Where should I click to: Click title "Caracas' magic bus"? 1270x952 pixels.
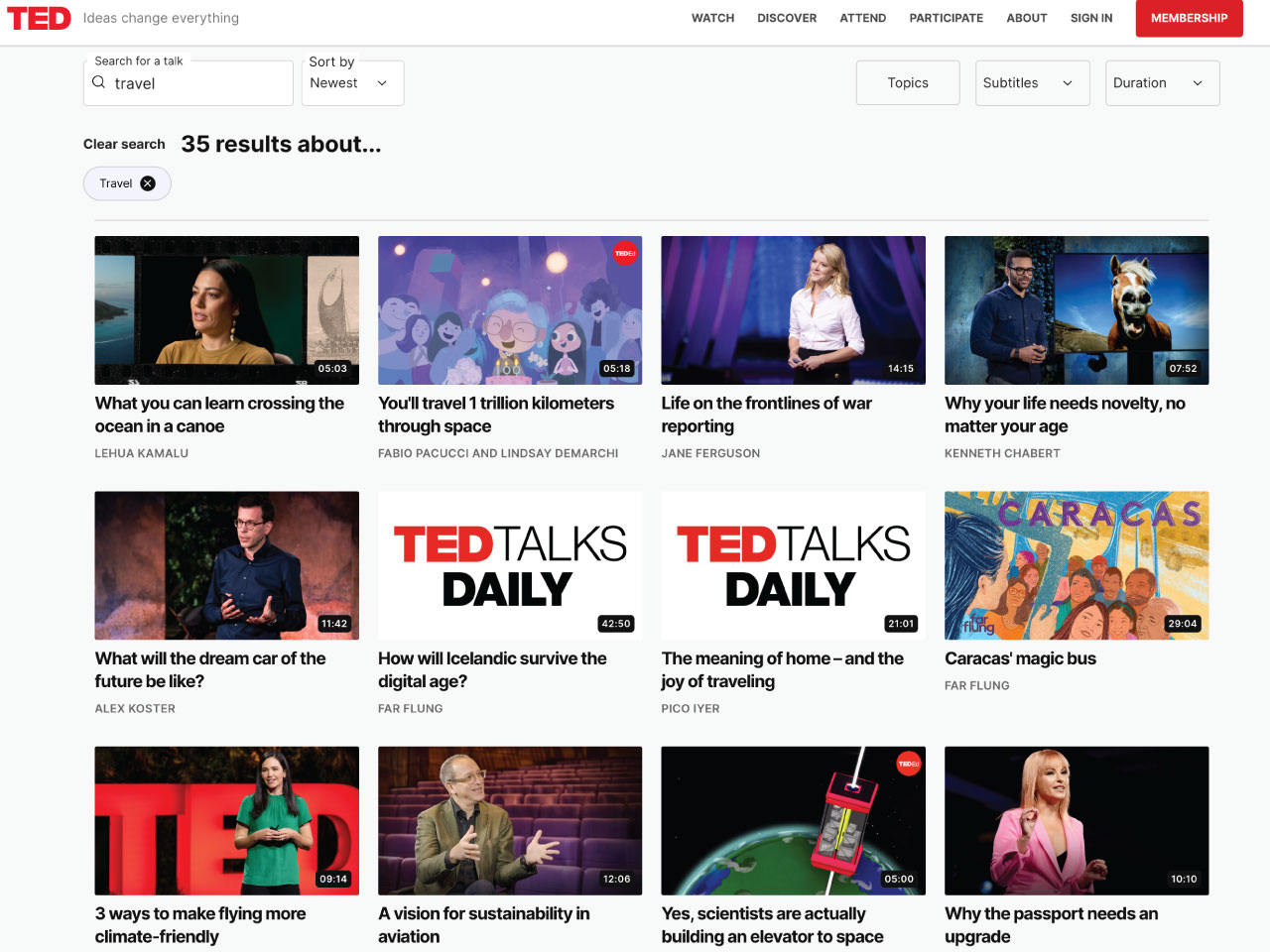[1020, 658]
